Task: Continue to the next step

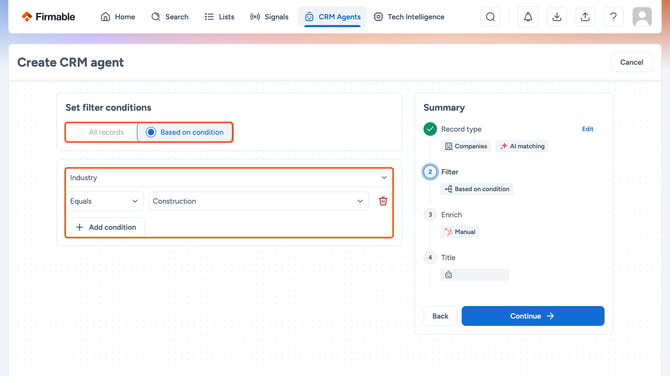Action: coord(533,316)
